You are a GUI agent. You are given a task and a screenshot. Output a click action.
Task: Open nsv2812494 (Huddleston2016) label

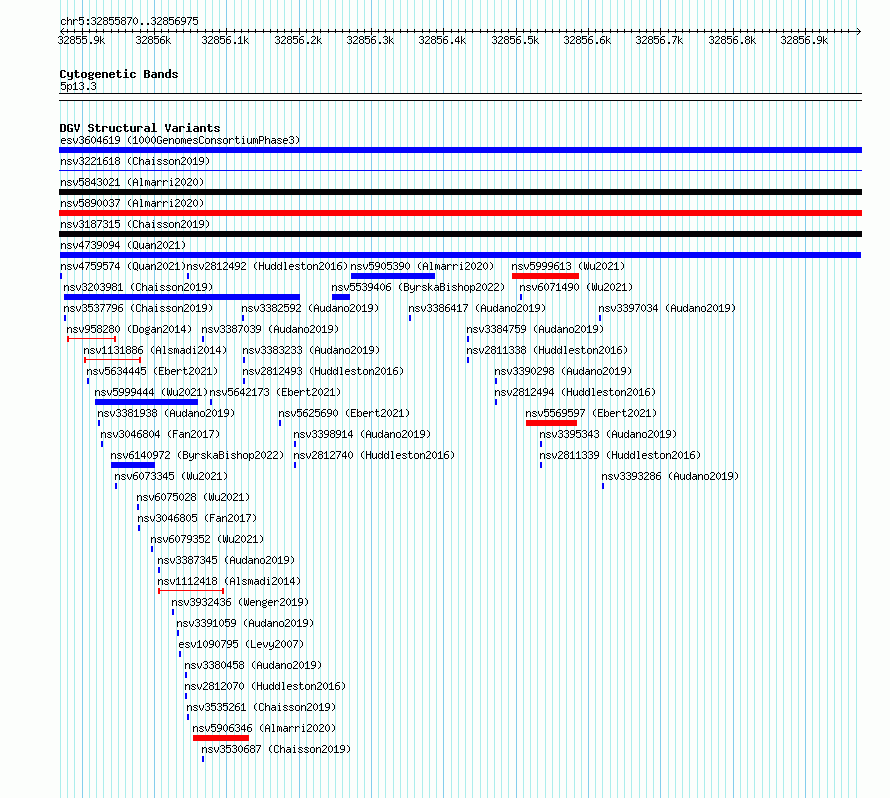tap(575, 392)
